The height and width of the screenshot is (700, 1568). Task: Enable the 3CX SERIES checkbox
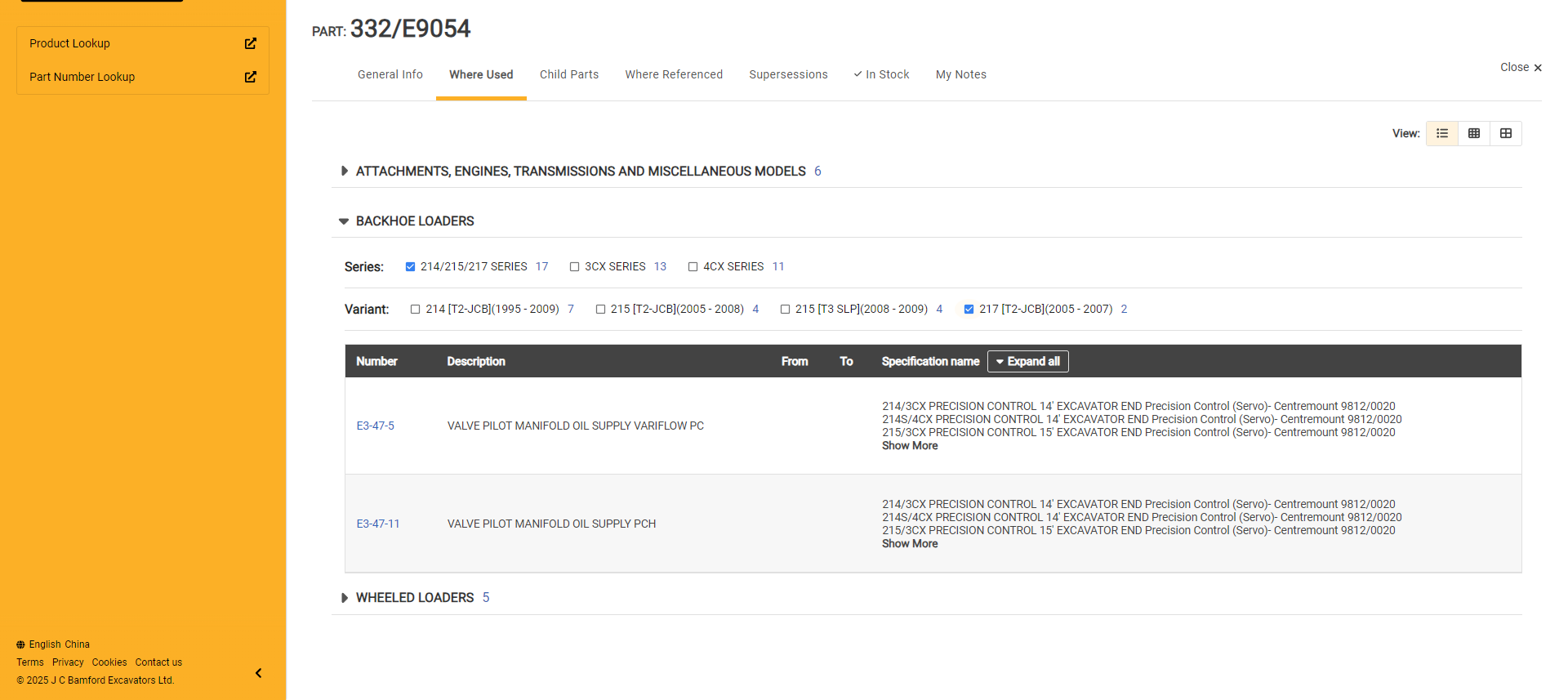coord(575,267)
